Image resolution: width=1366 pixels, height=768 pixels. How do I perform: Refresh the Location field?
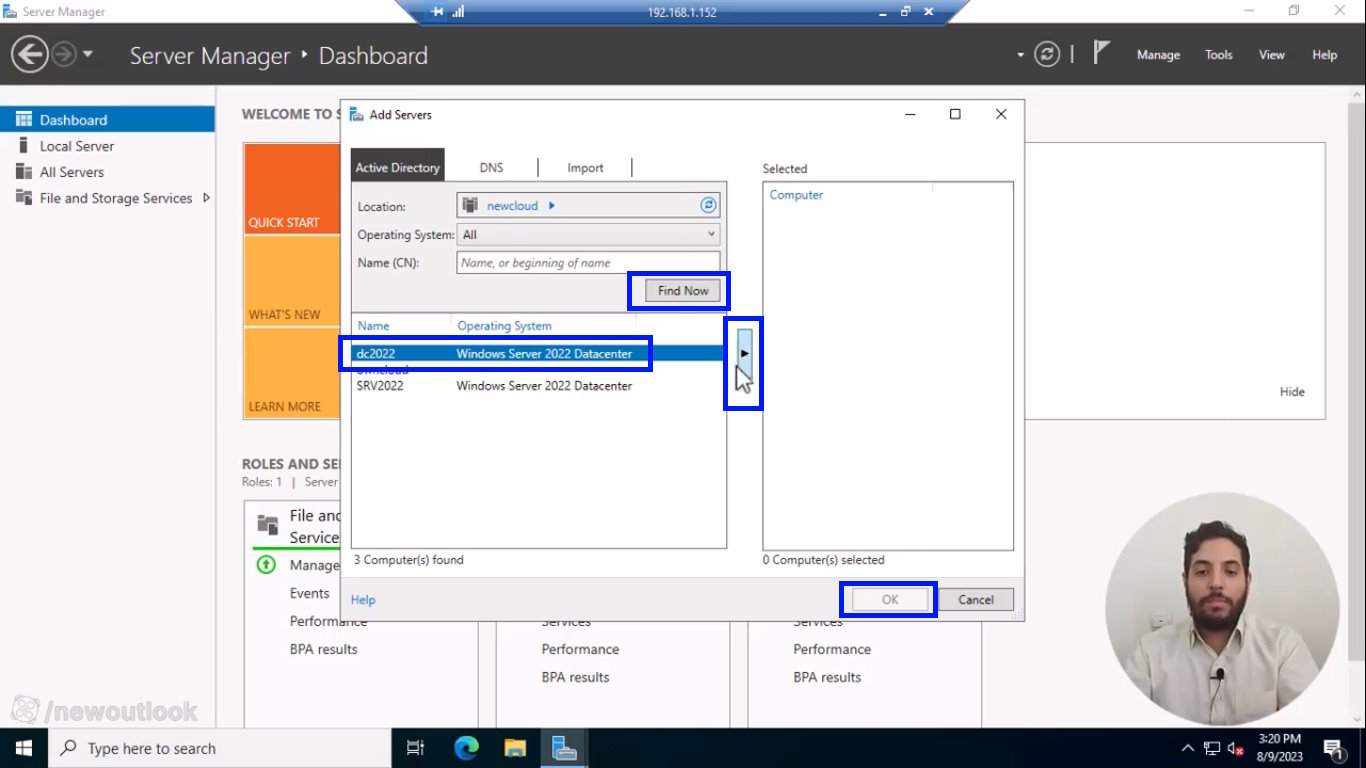click(708, 205)
